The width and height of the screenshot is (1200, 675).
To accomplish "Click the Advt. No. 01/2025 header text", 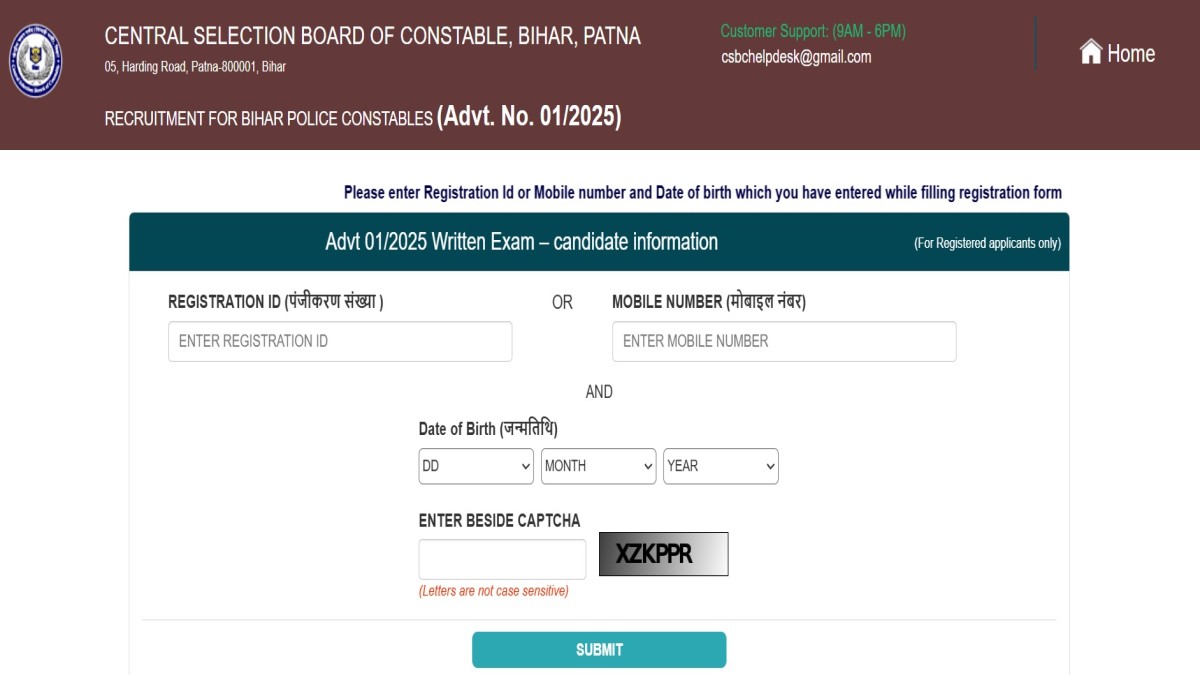I will [x=529, y=117].
